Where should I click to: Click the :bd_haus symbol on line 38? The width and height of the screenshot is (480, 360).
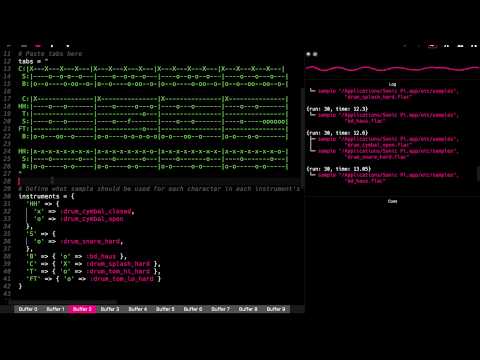[x=101, y=256]
